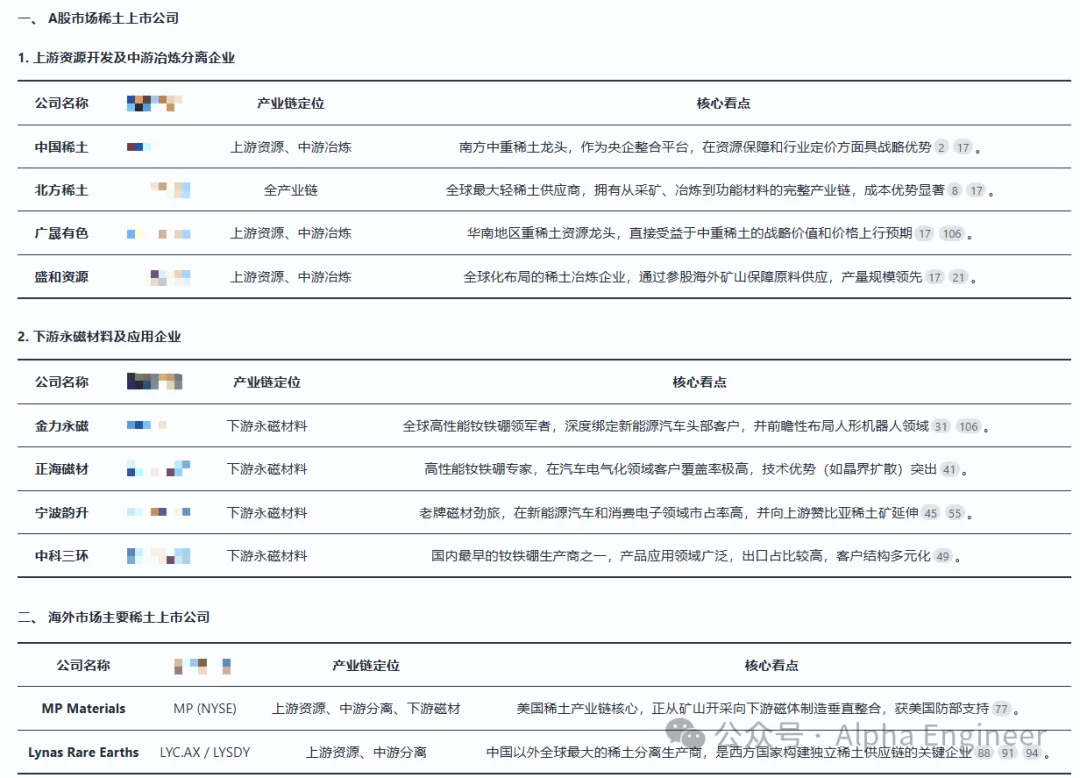Select company name 北方稀土
The width and height of the screenshot is (1080, 778).
click(x=61, y=190)
